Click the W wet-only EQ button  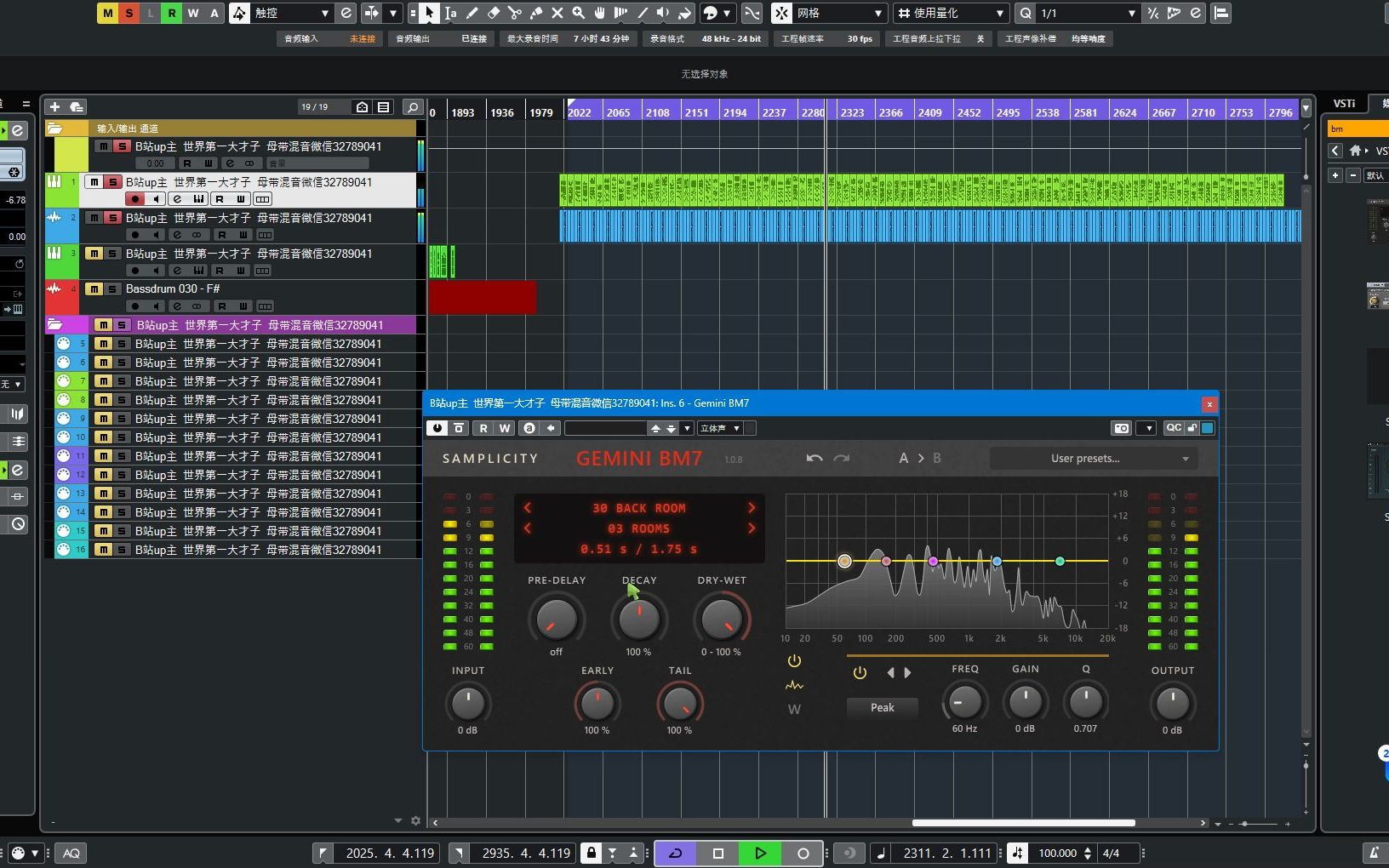[794, 710]
